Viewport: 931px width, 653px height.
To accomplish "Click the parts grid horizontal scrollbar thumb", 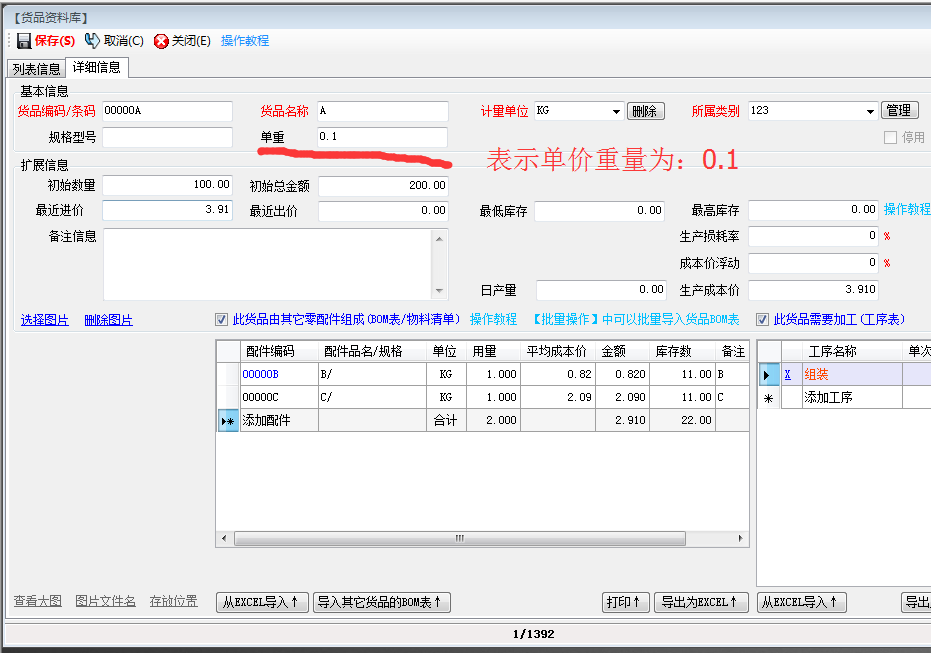I will pyautogui.click(x=460, y=538).
